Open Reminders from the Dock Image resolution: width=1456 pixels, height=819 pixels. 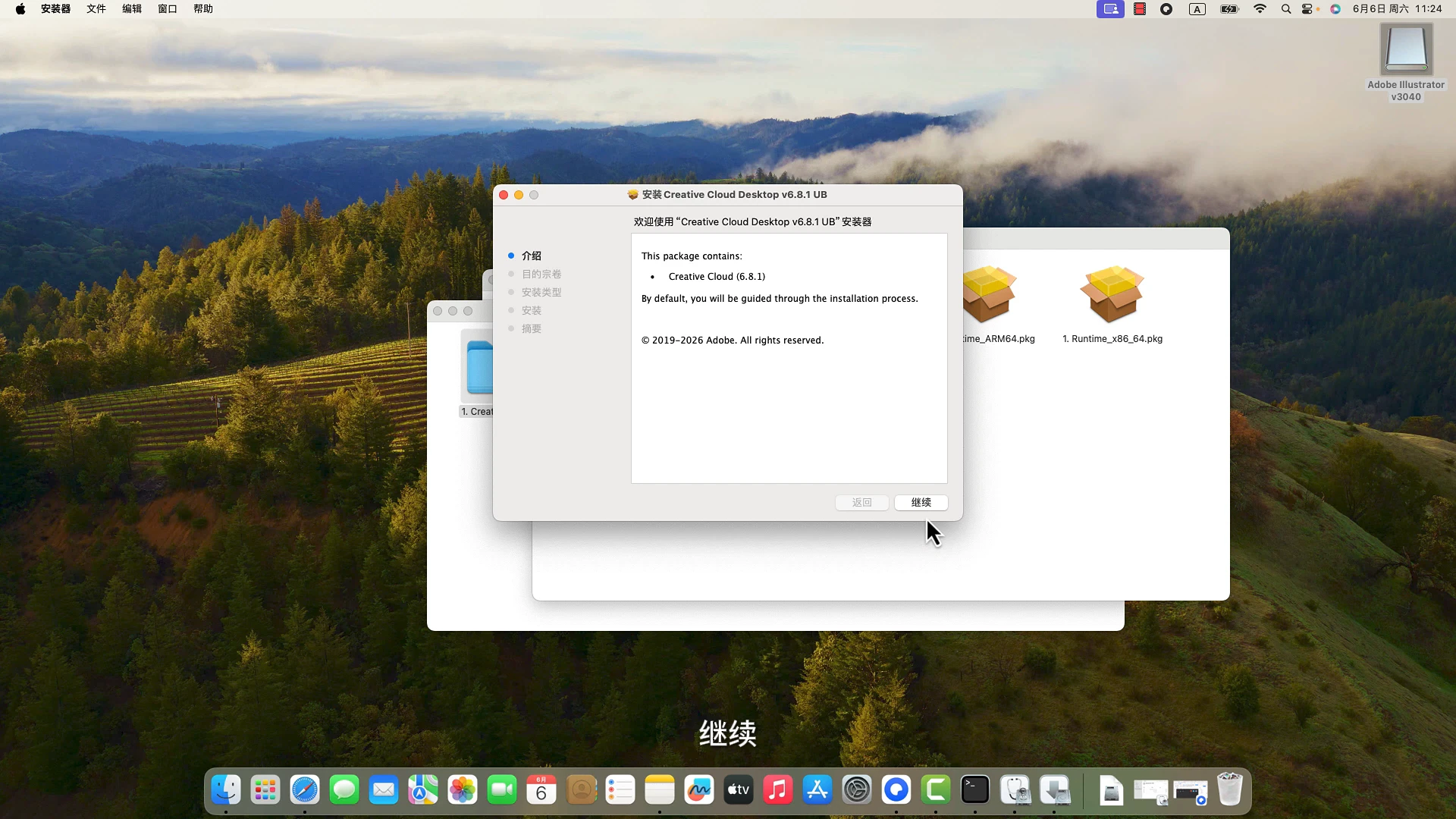pyautogui.click(x=620, y=790)
